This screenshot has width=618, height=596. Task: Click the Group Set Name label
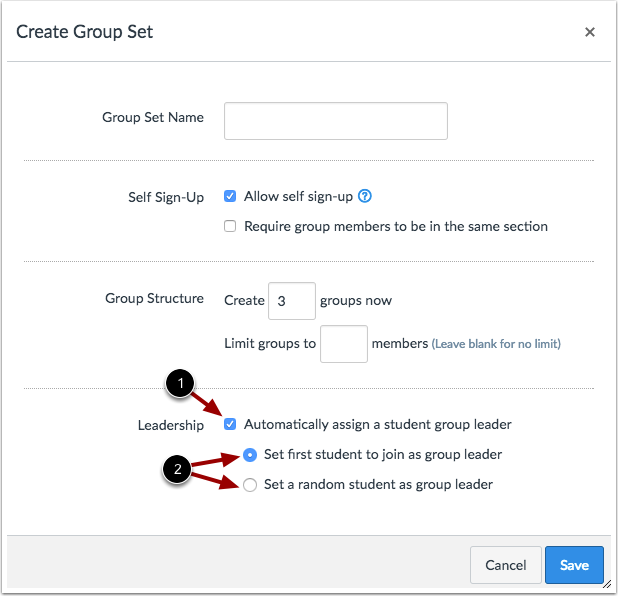[x=153, y=117]
